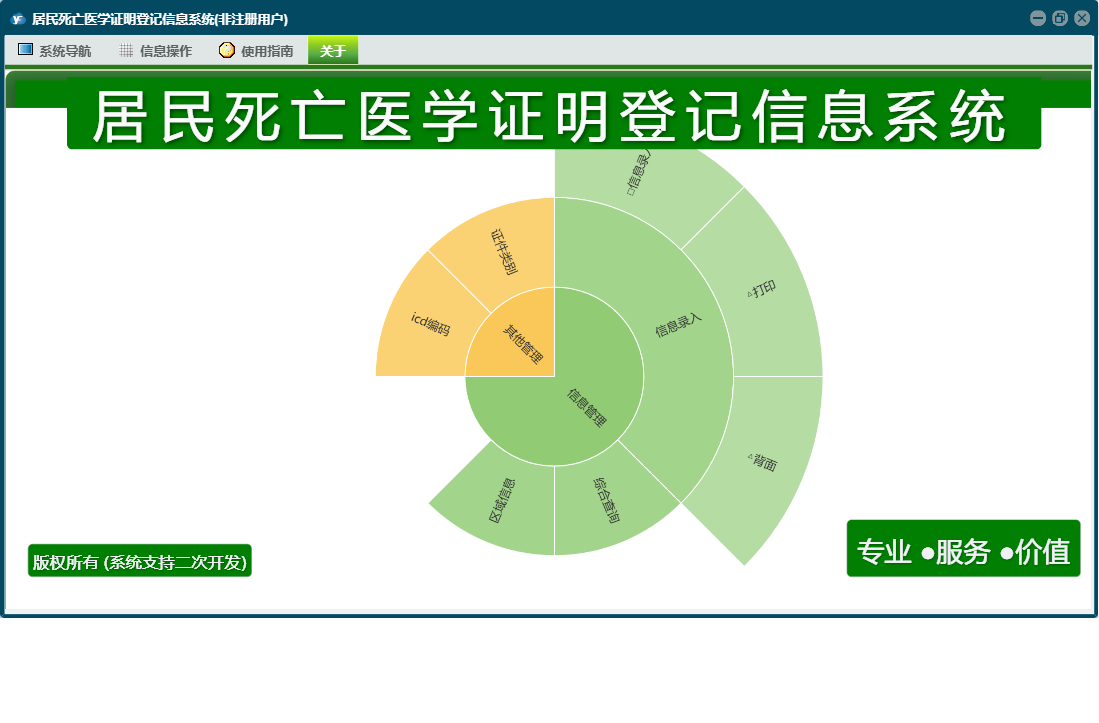Click the 专业 服务 价值 banner
Image resolution: width=1099 pixels, height=723 pixels.
pos(963,549)
